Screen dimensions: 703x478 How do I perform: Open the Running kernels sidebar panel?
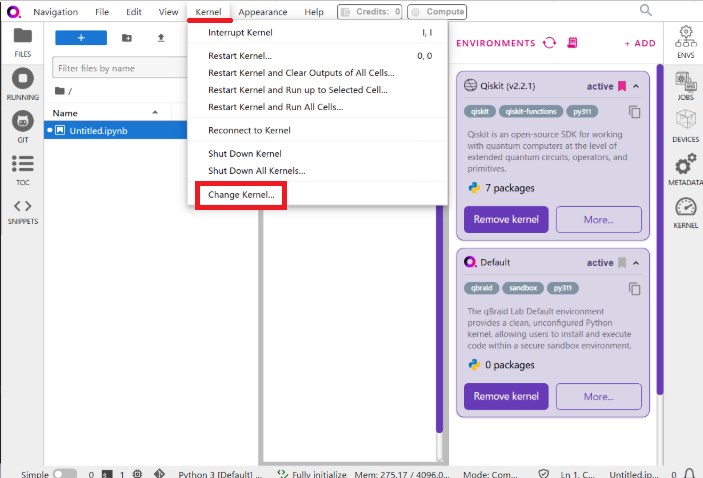(x=22, y=82)
